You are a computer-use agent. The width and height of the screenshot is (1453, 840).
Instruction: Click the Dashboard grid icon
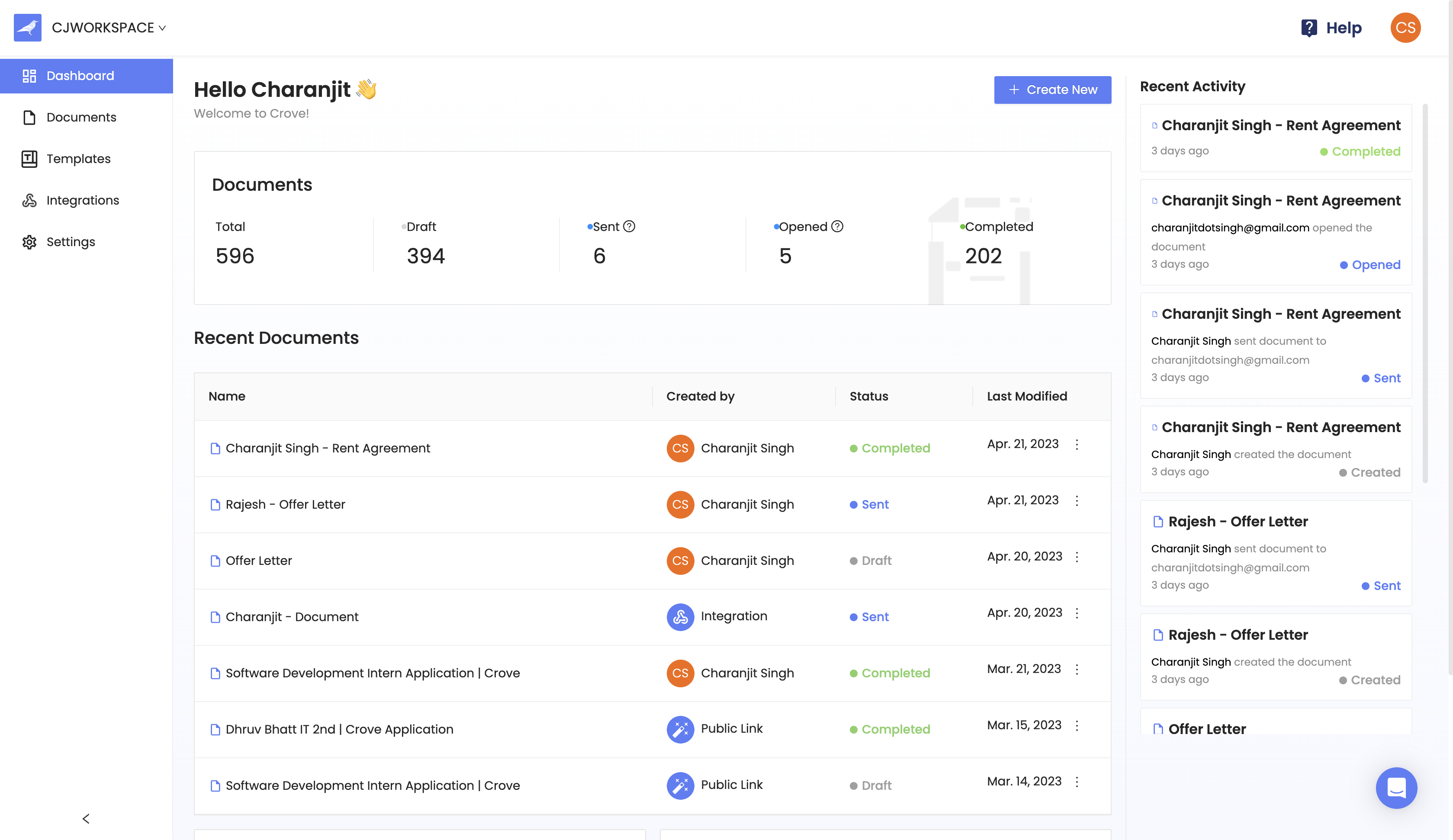point(29,76)
